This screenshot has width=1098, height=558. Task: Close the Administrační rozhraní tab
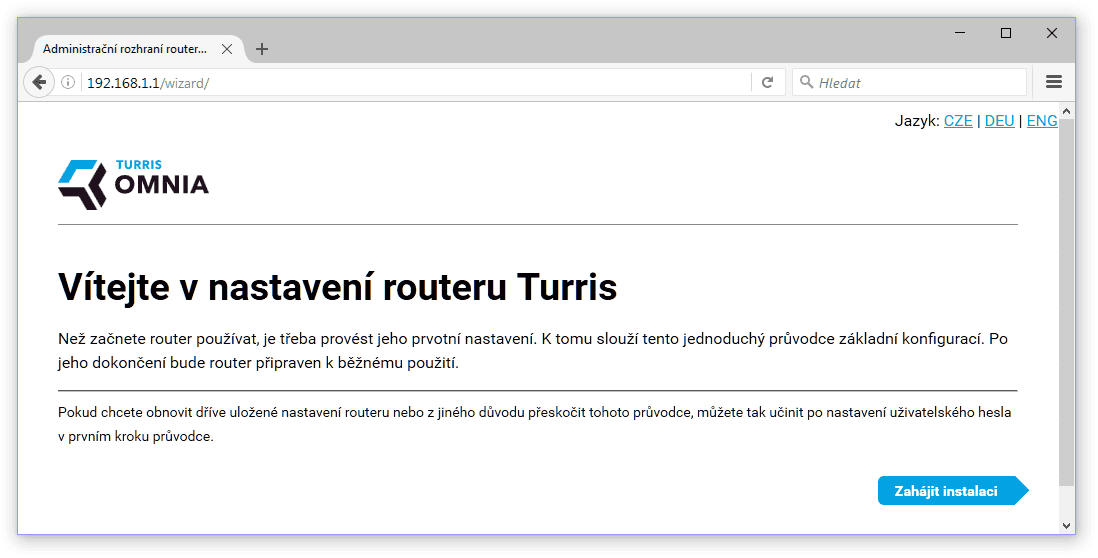227,49
